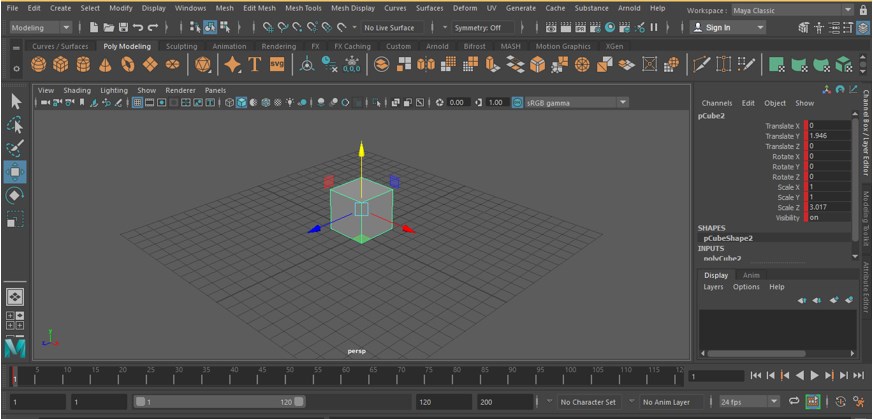Toggle the loop playback button
This screenshot has width=873, height=419.
click(793, 402)
